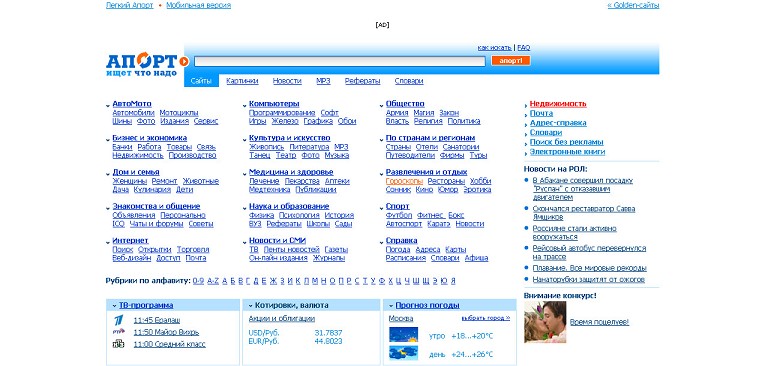The image size is (765, 366).
Task: Expand the АвтоМото category arrow
Action: pos(108,105)
